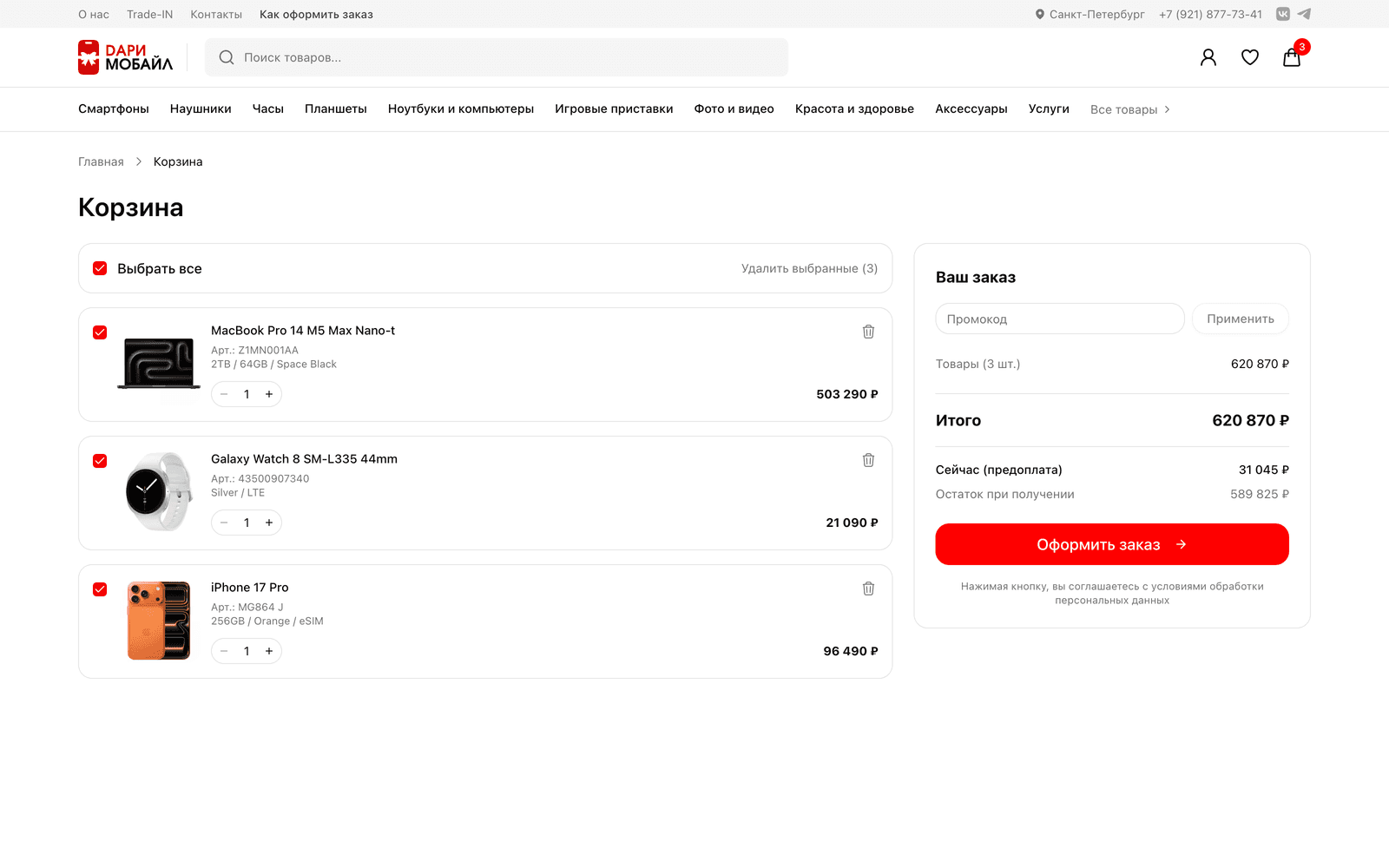
Task: Open Ноутбуки и компьютеры category
Action: coord(461,108)
